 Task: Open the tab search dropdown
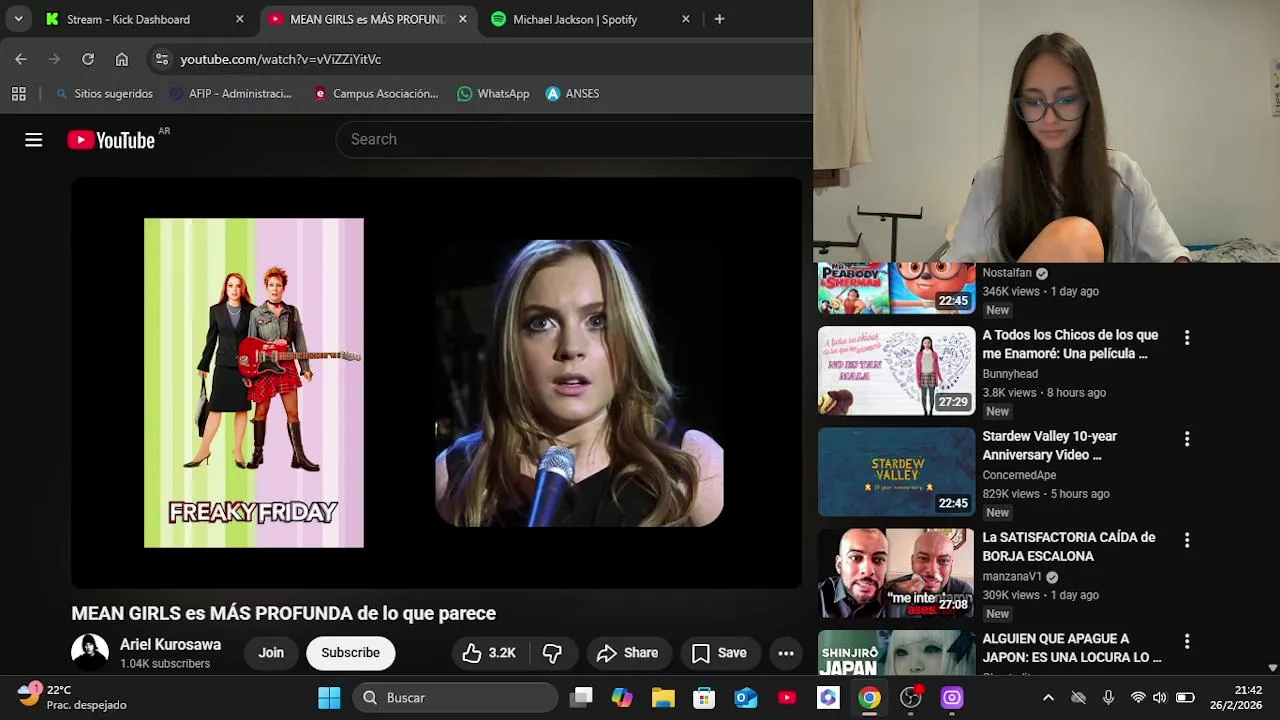click(x=18, y=19)
